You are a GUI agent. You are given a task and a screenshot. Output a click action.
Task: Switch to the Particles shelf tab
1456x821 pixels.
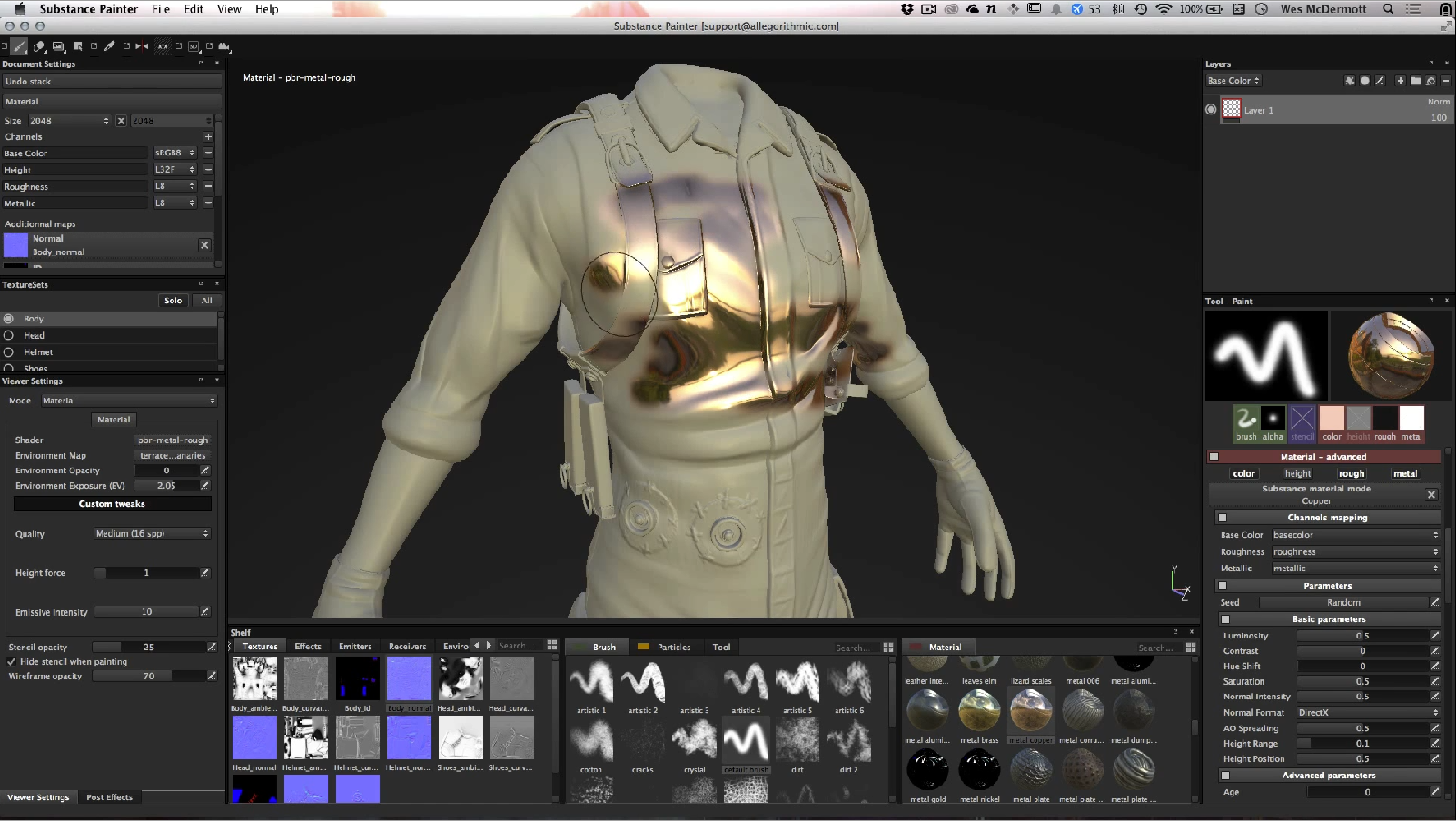pos(673,648)
